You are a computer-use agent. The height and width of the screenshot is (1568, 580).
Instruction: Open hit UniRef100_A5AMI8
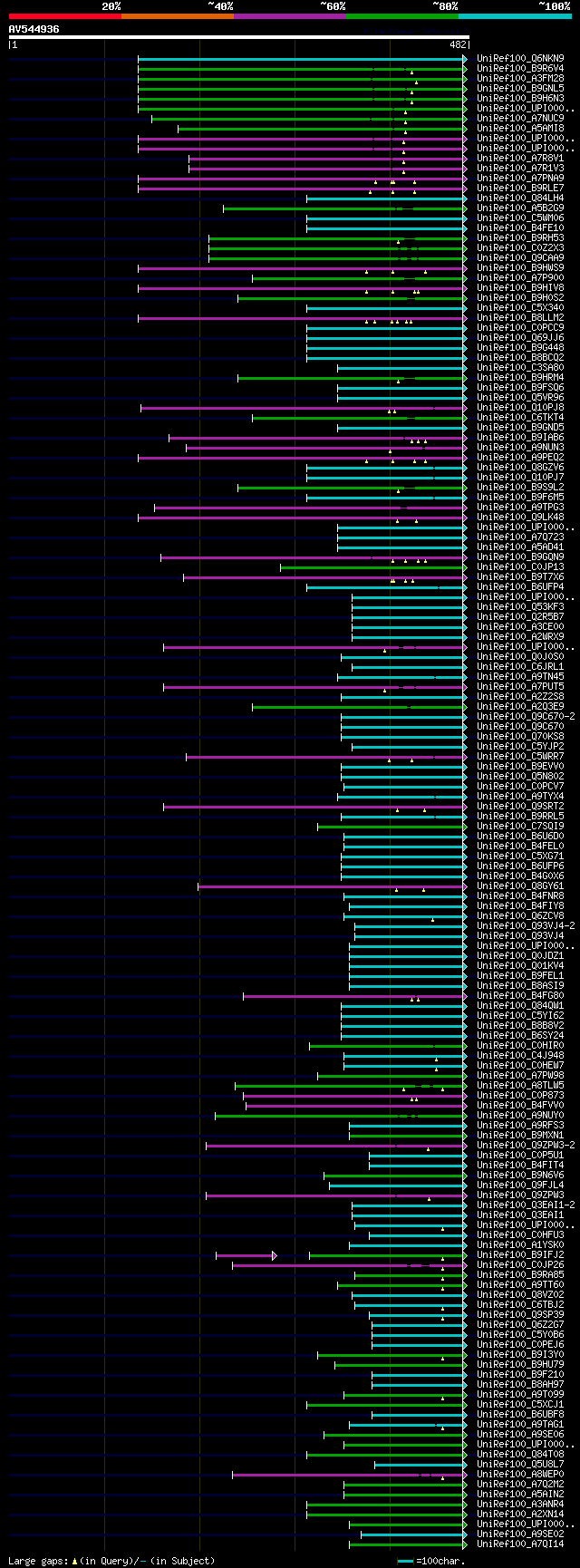click(520, 128)
